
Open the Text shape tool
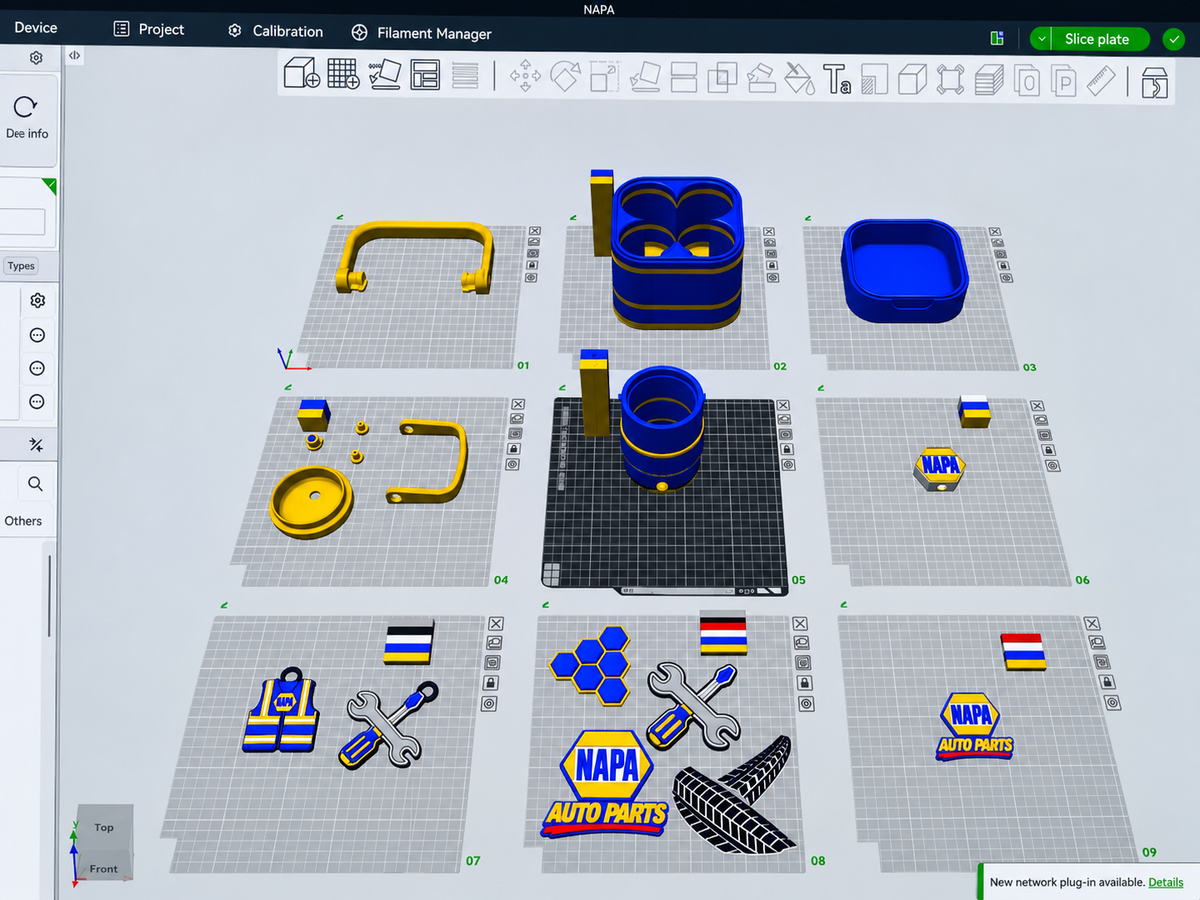837,78
